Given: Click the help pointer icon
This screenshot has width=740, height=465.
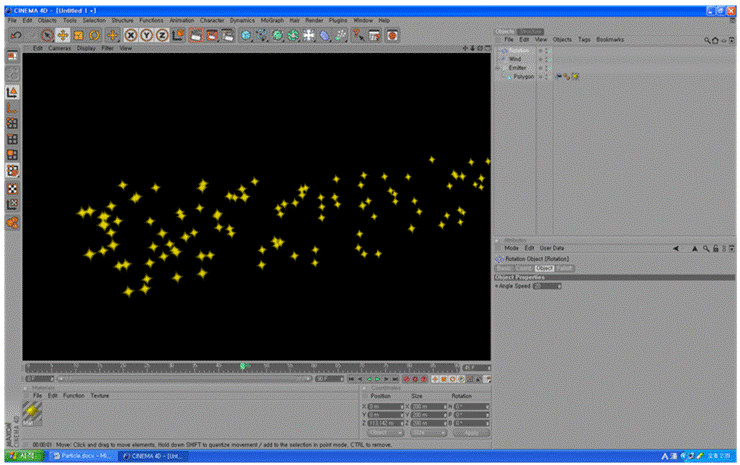Looking at the screenshot, I should [358, 35].
